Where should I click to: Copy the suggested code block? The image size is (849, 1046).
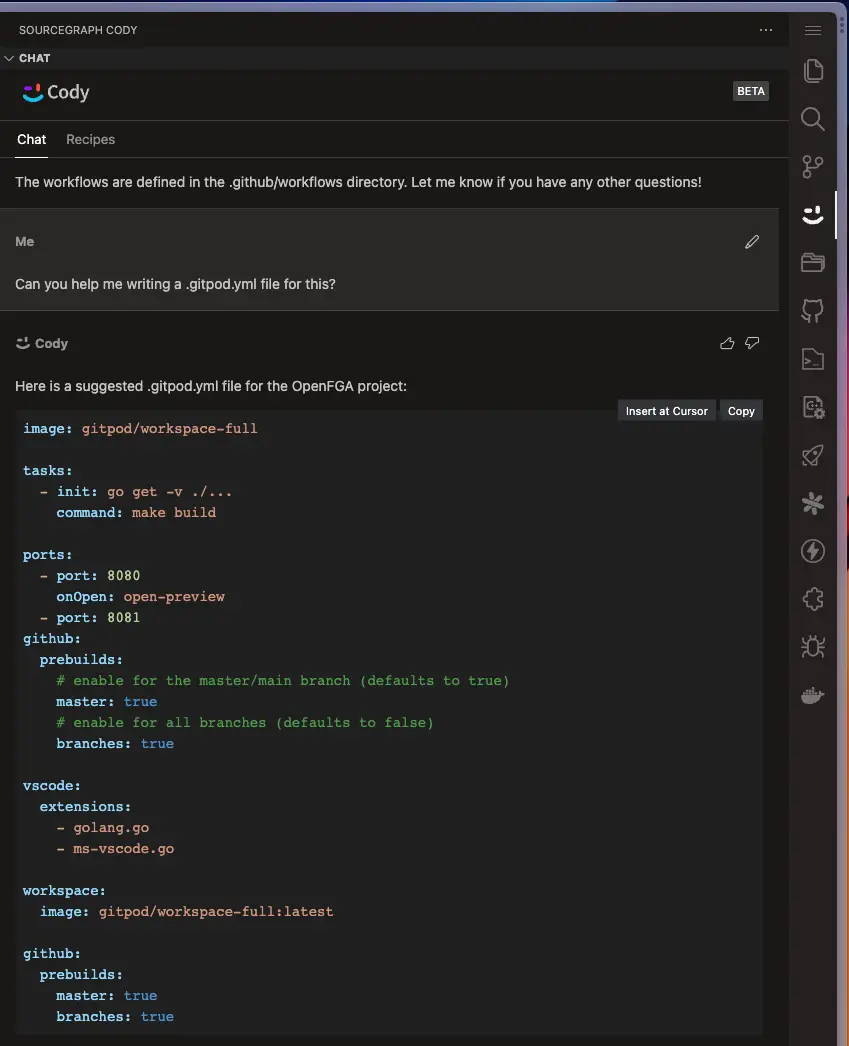click(741, 411)
